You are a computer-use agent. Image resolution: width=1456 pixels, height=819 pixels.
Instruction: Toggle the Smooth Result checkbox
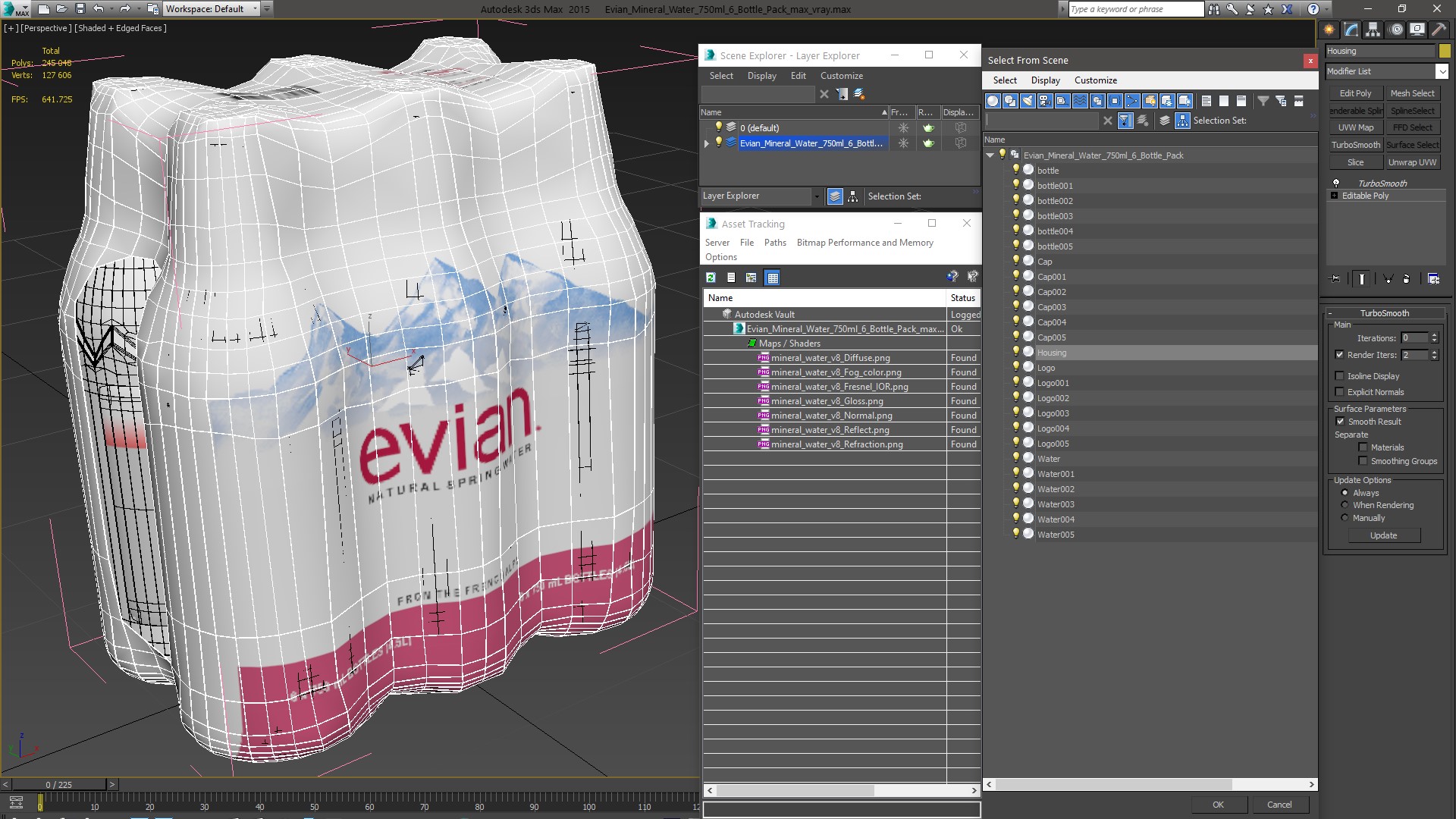click(x=1340, y=422)
